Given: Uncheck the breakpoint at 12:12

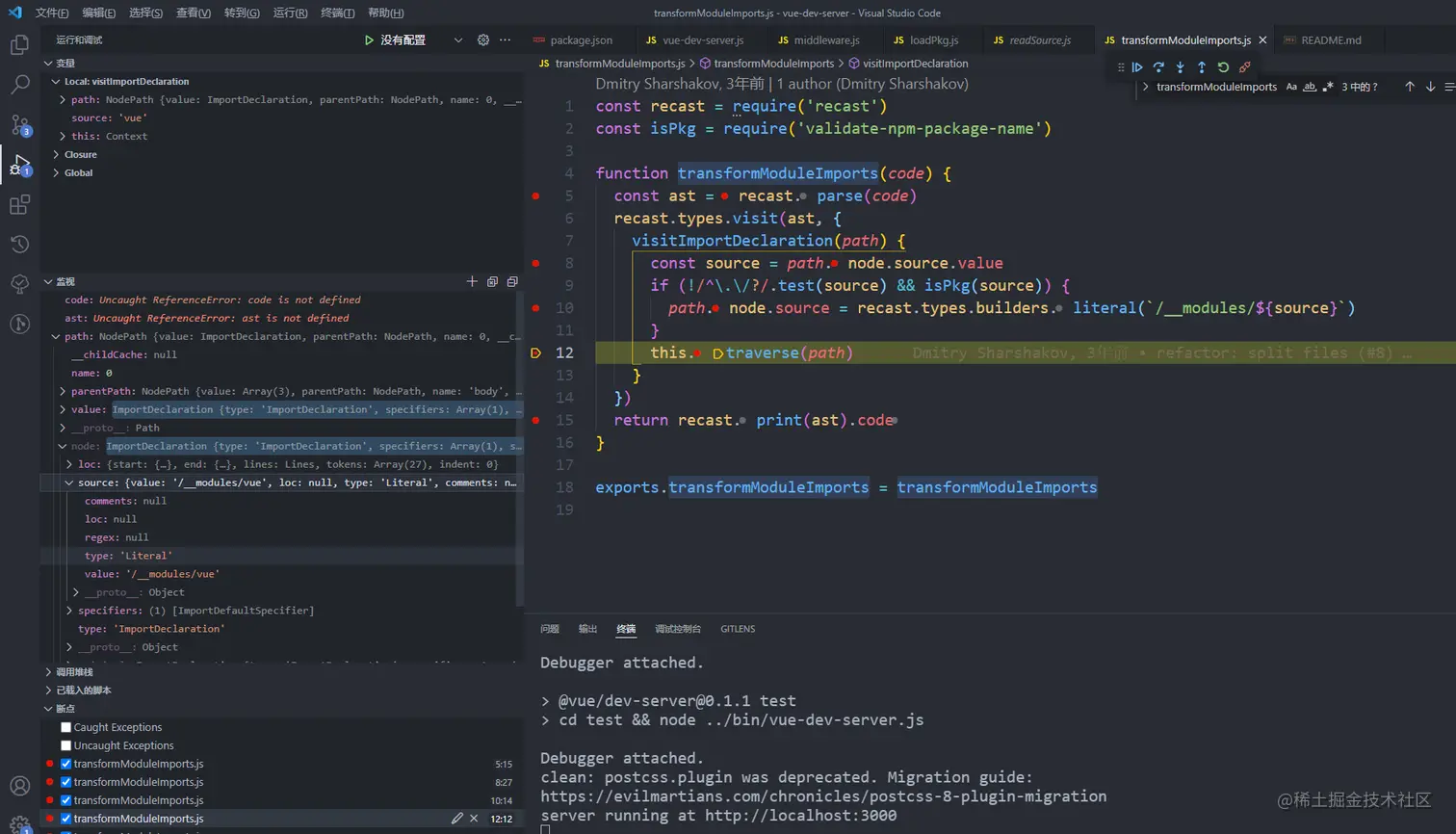Looking at the screenshot, I should [66, 819].
